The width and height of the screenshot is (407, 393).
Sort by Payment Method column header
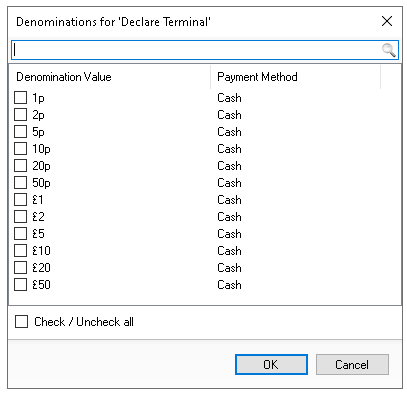click(296, 77)
